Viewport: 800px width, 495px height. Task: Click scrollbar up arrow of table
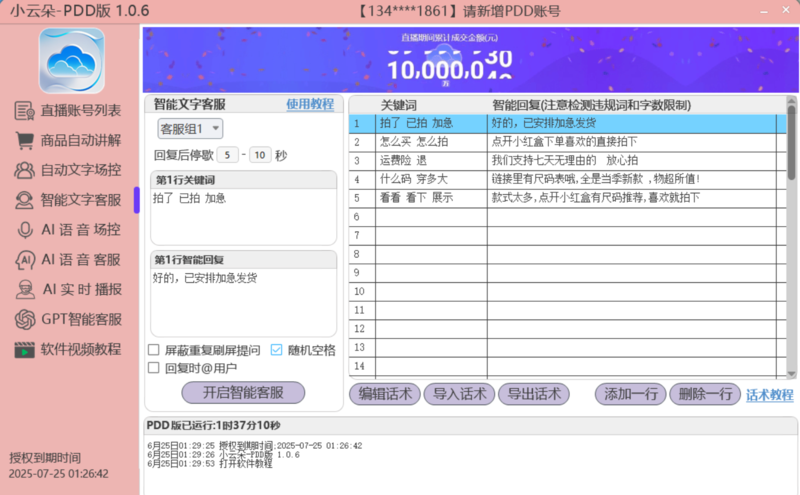click(791, 101)
